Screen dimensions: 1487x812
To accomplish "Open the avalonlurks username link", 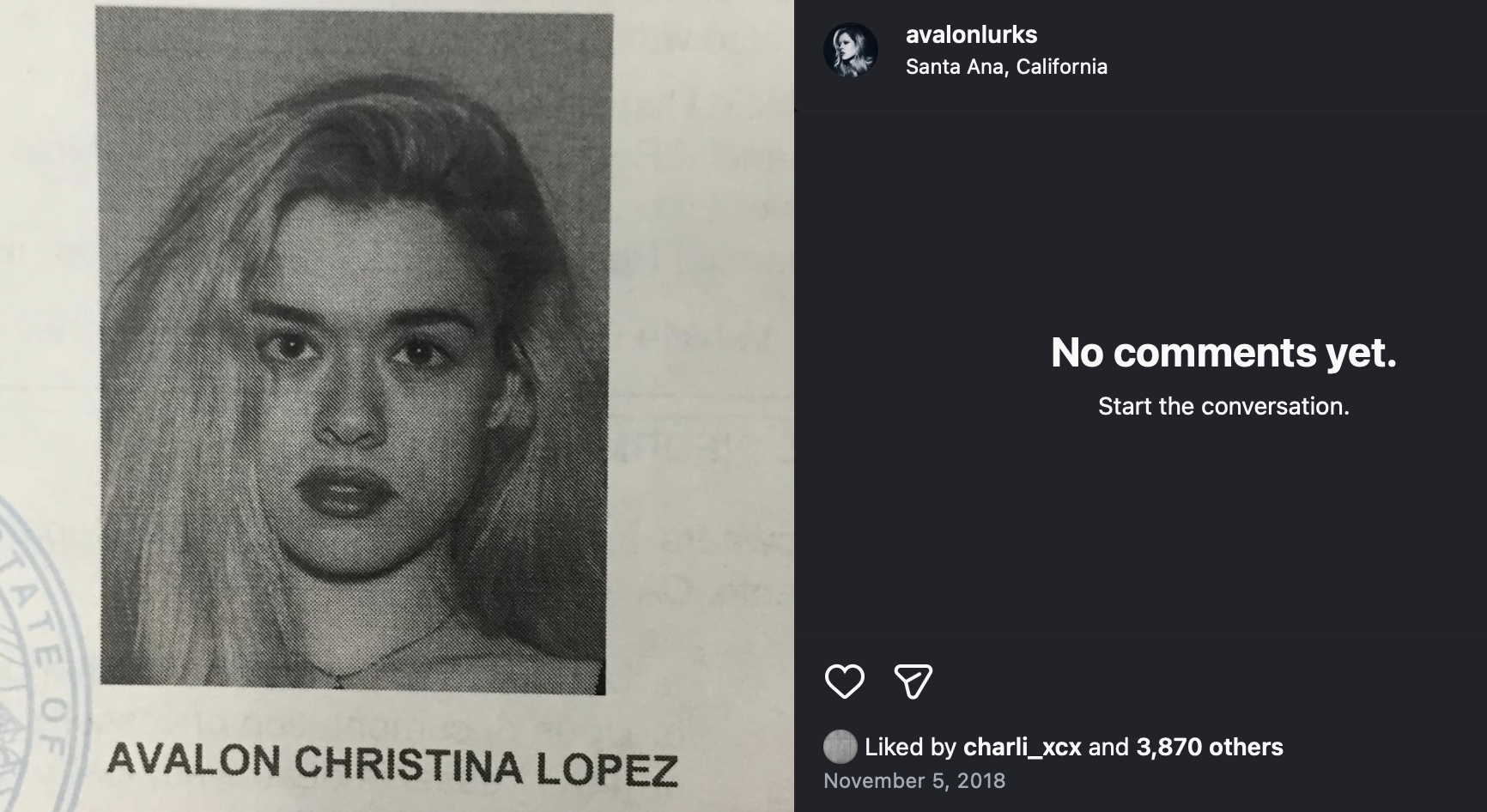I will (971, 34).
